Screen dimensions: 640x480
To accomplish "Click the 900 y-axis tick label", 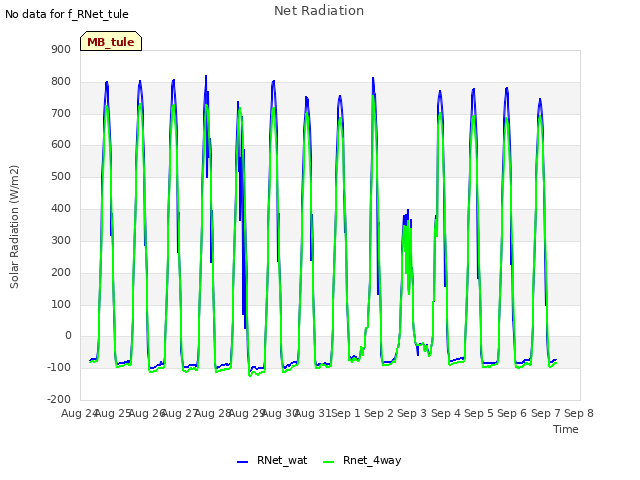I will pyautogui.click(x=61, y=50).
